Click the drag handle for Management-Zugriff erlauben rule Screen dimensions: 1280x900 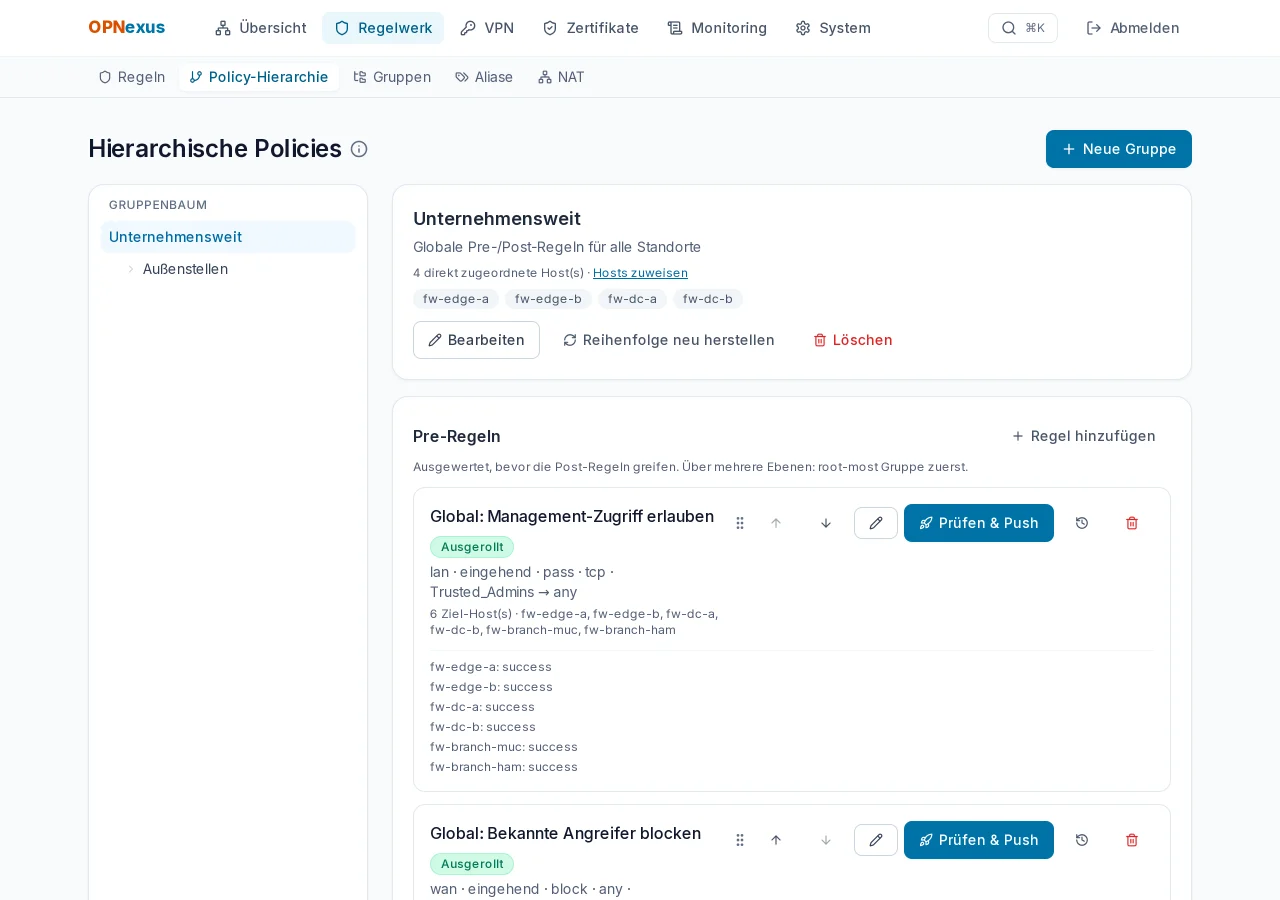pos(740,523)
